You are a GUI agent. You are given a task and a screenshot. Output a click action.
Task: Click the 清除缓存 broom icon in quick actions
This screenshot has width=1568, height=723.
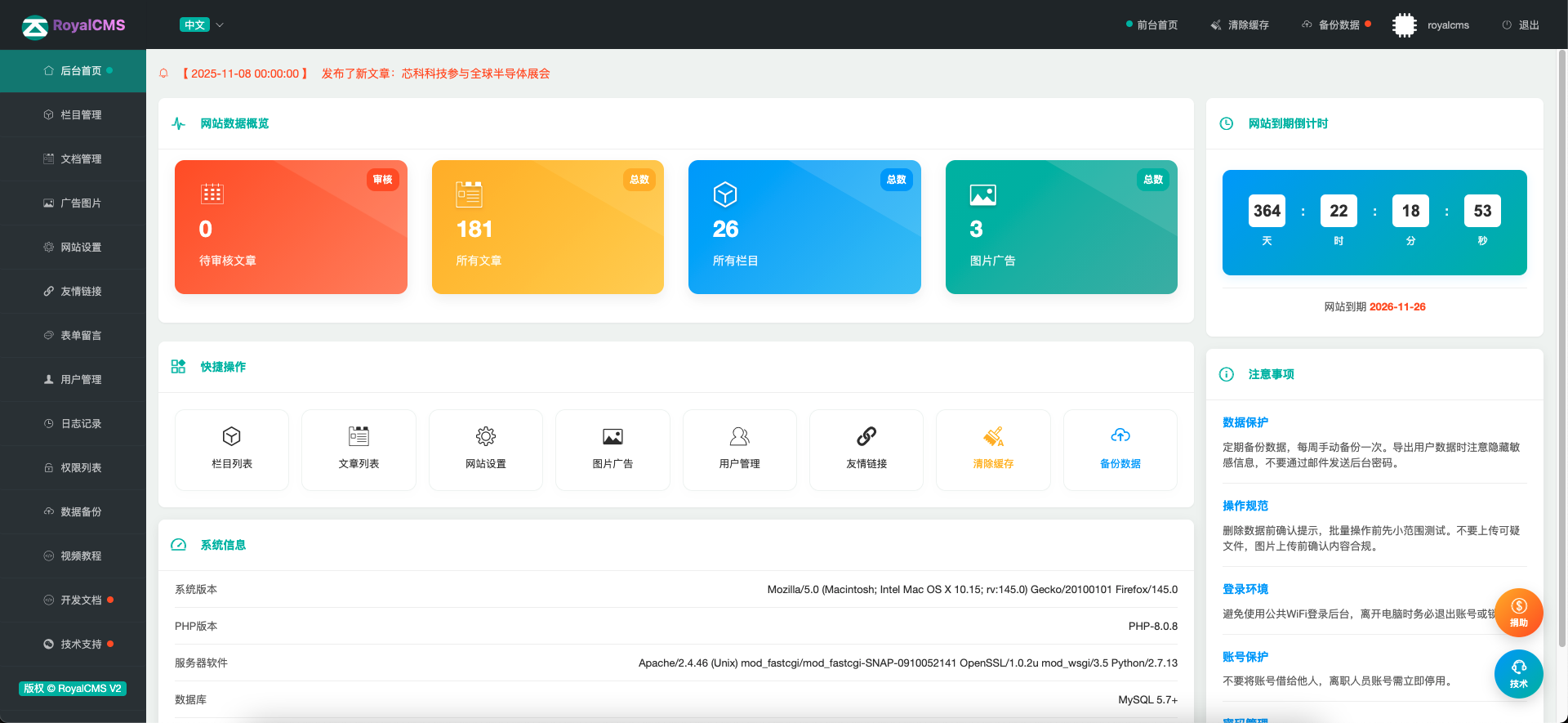[993, 436]
